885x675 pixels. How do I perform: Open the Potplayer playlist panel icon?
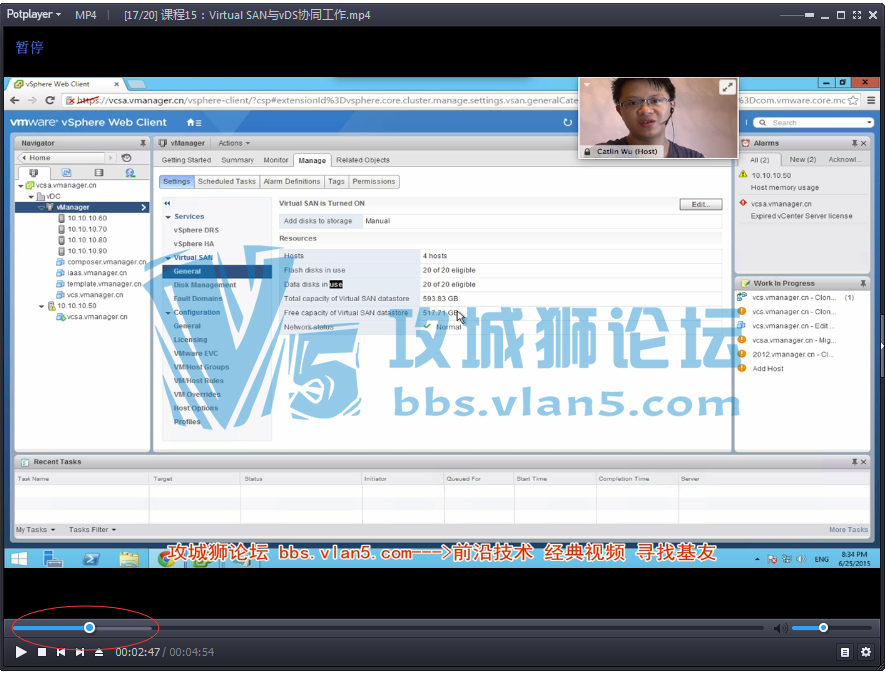pos(845,652)
